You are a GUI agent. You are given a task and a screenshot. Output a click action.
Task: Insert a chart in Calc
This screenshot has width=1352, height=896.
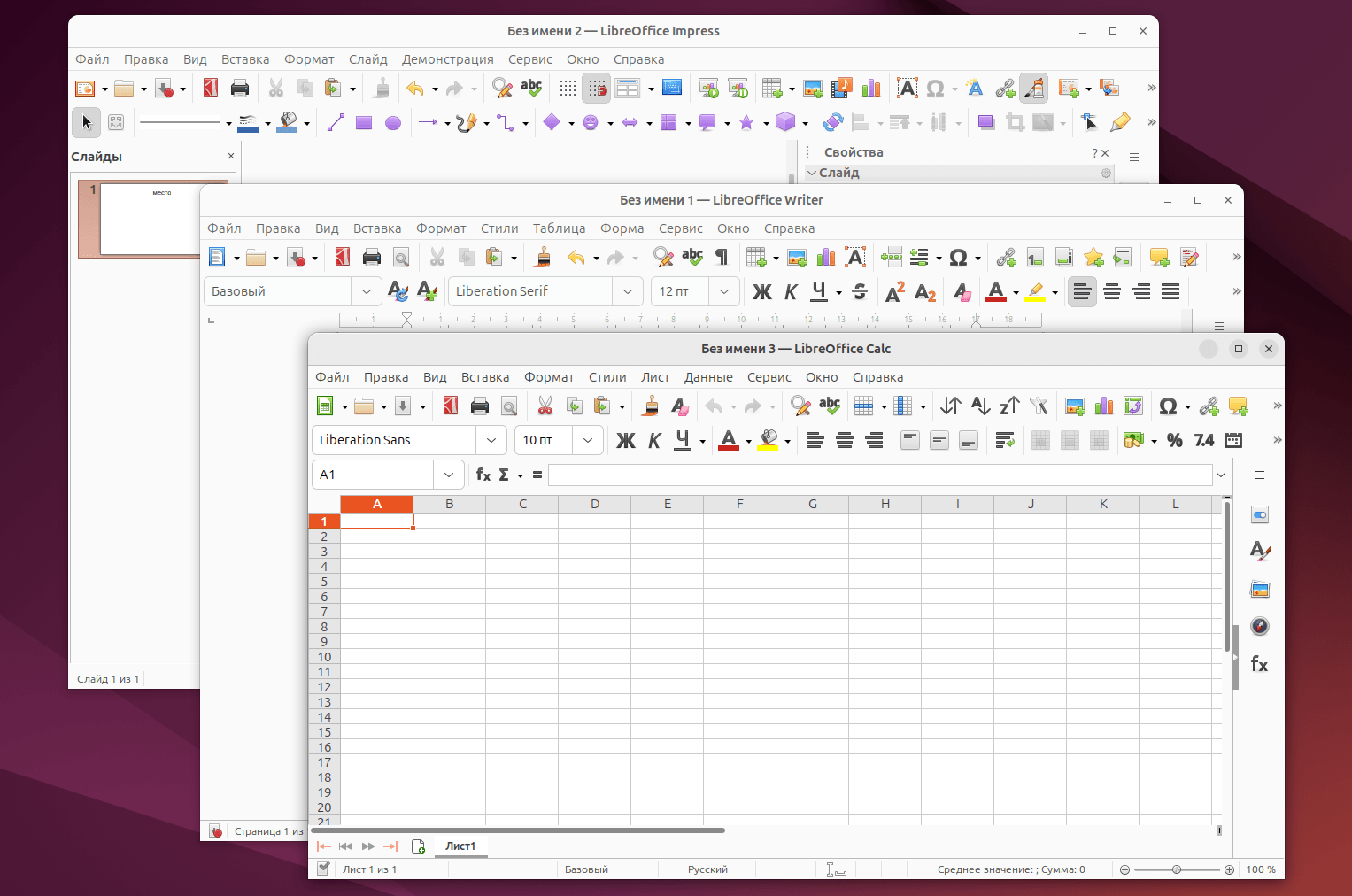pyautogui.click(x=1103, y=406)
